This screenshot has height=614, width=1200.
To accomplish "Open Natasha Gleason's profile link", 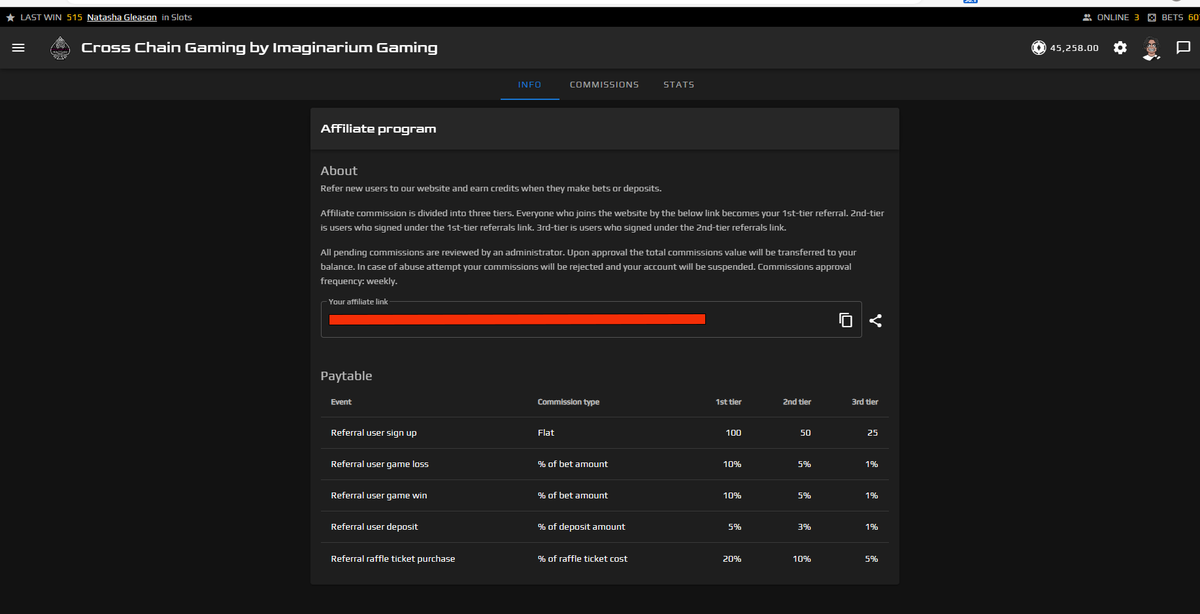I will click(x=122, y=17).
